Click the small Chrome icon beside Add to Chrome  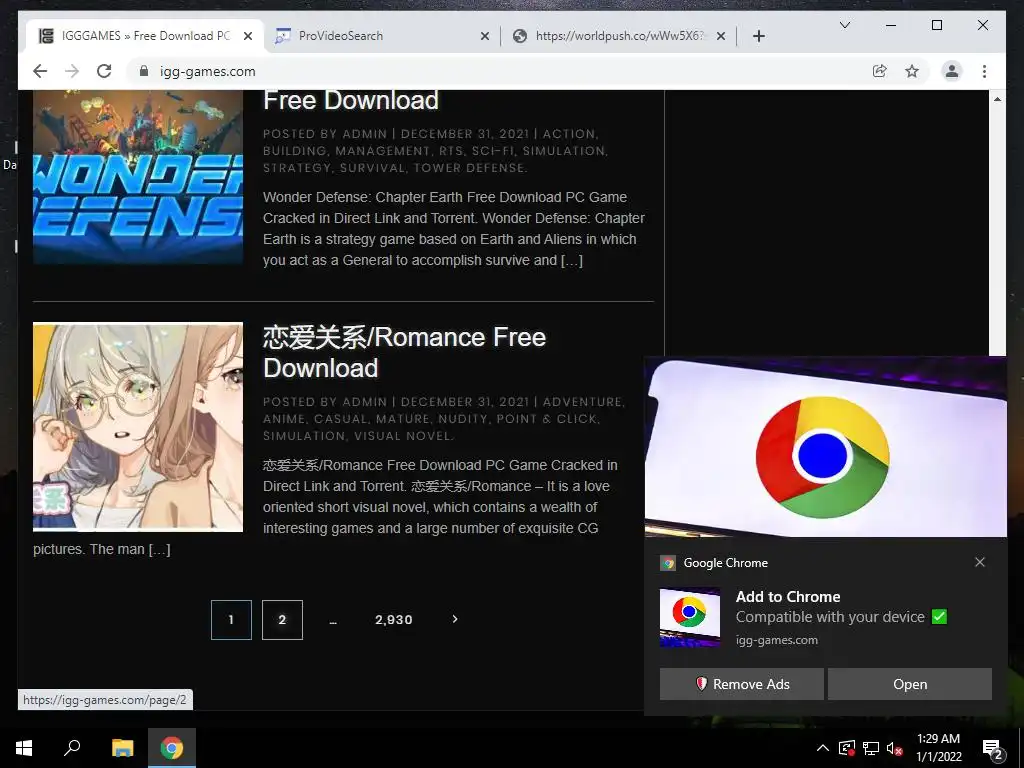pos(690,617)
